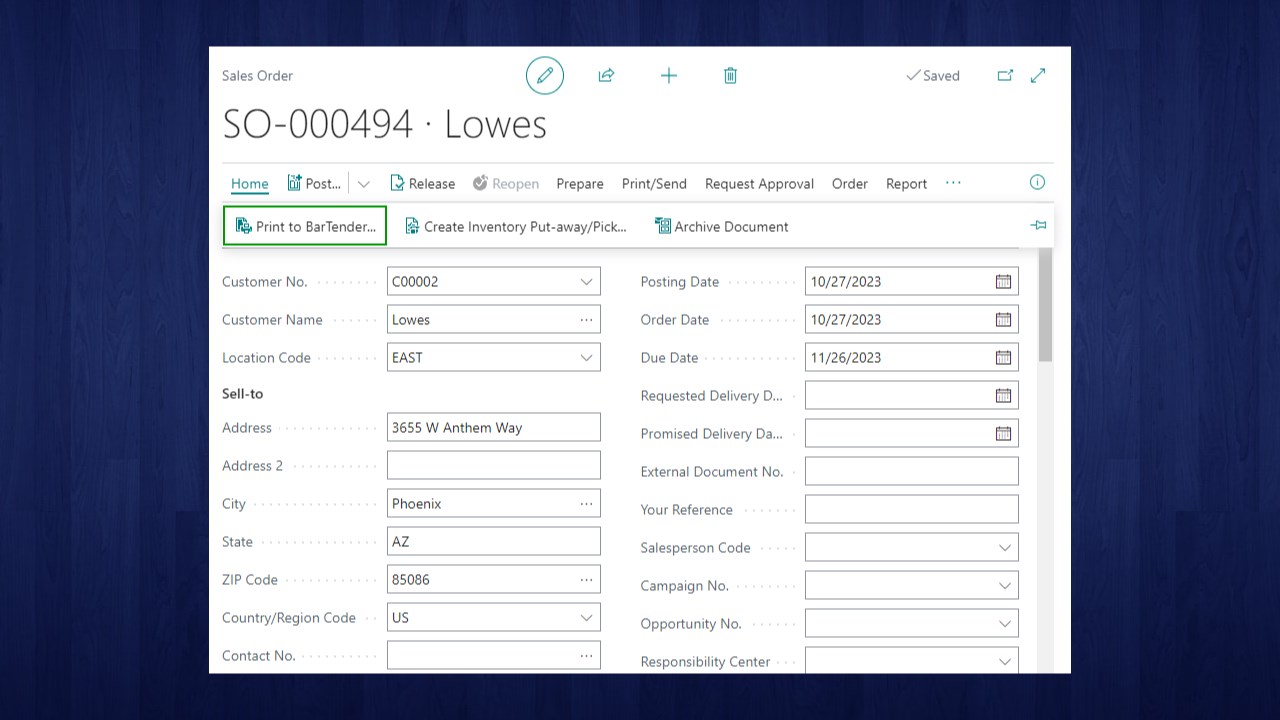Click the Sales Order page label
This screenshot has height=720, width=1280.
click(x=257, y=76)
